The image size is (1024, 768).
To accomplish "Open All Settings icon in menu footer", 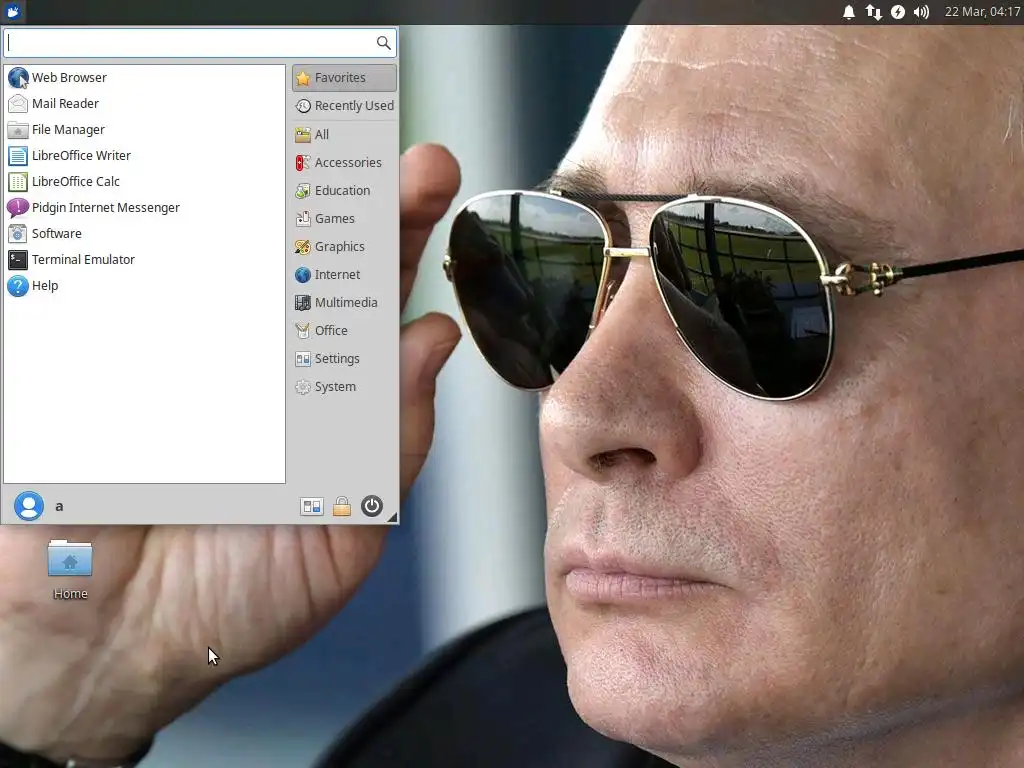I will tap(312, 507).
